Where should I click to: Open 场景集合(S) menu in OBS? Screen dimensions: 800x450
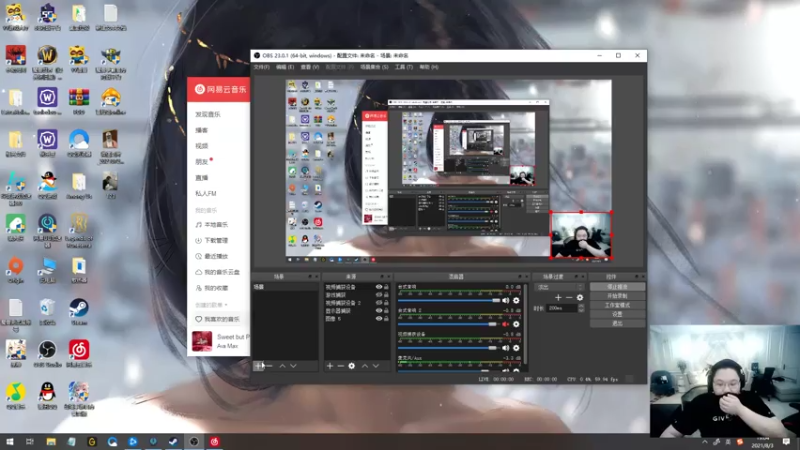pyautogui.click(x=374, y=67)
